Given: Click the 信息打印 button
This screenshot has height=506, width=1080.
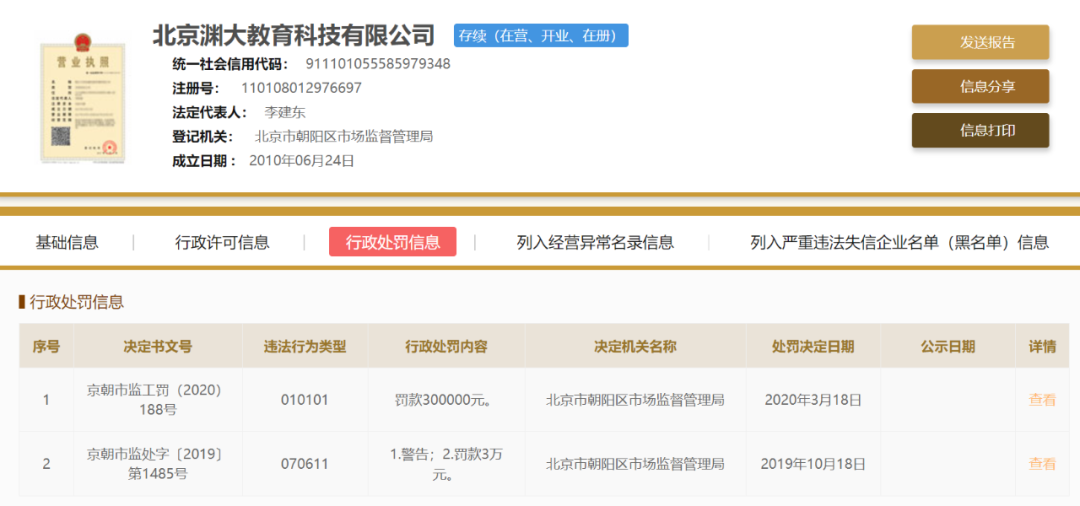Looking at the screenshot, I should pyautogui.click(x=980, y=131).
